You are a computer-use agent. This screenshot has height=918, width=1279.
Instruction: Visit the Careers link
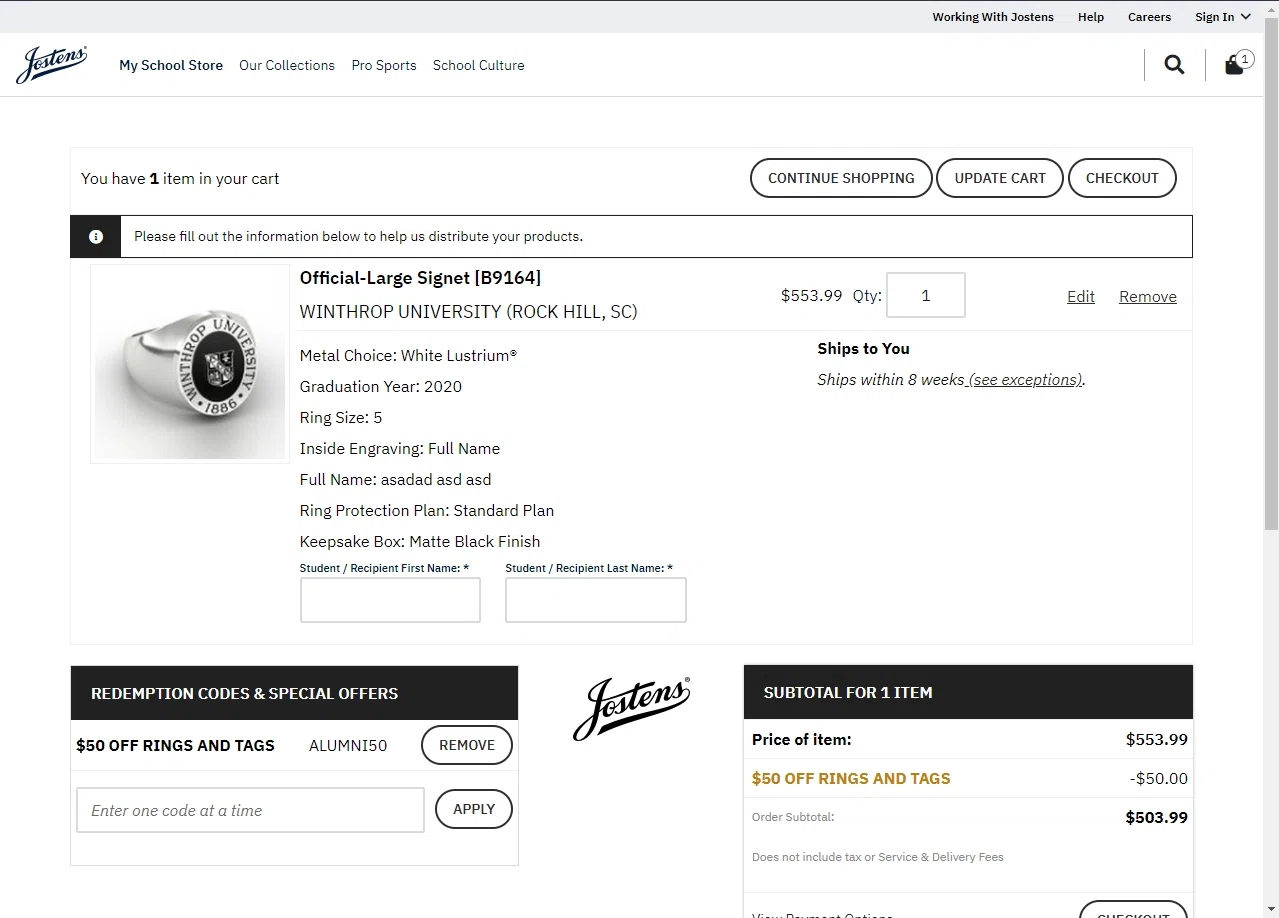coord(1149,17)
